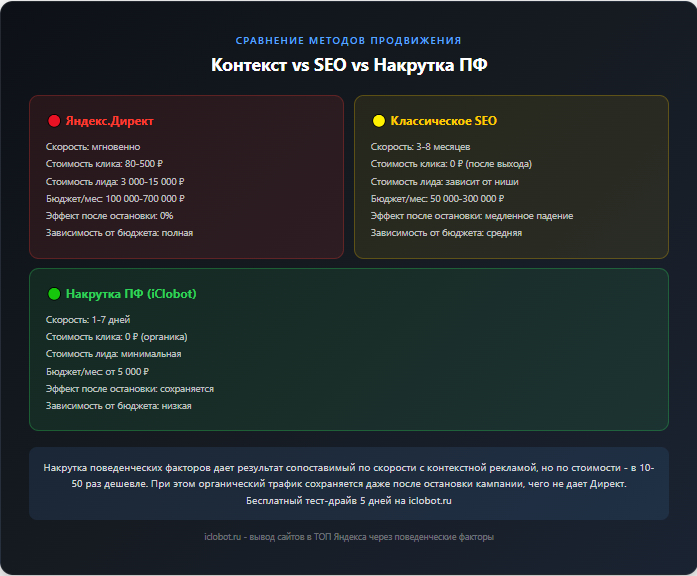
Task: Click Зависимость от бюджета: низкая
Action: 119,406
